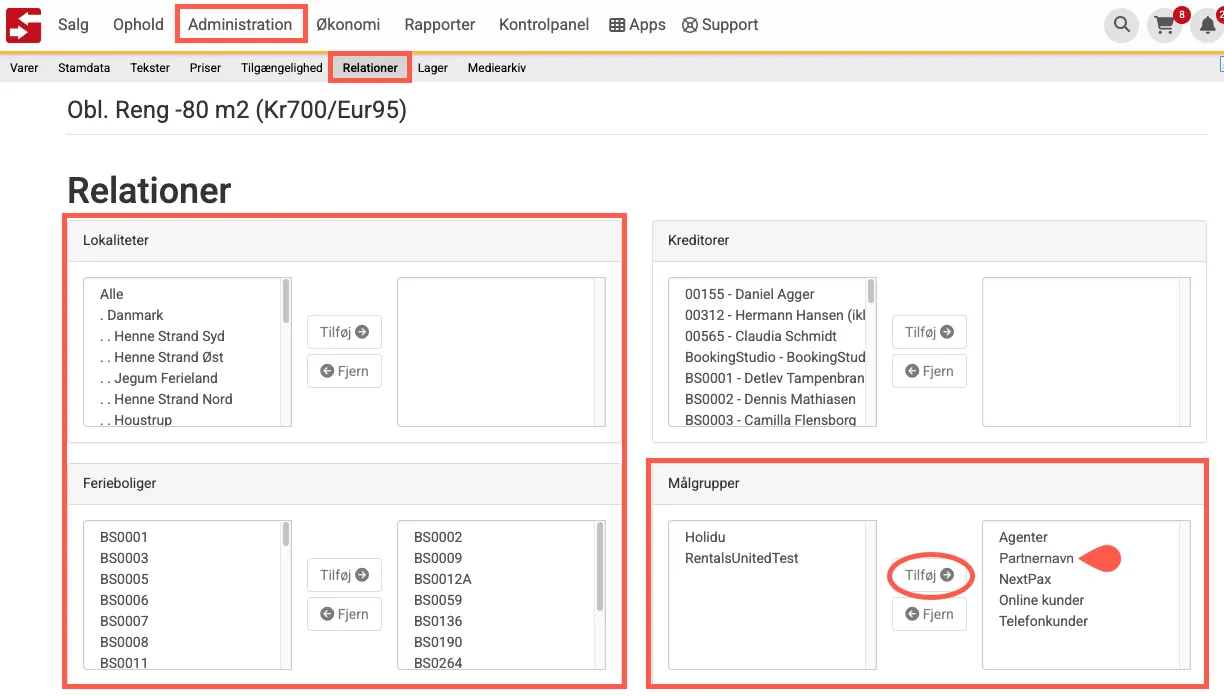Open the Apps grid menu
1224x696 pixels.
click(x=637, y=25)
